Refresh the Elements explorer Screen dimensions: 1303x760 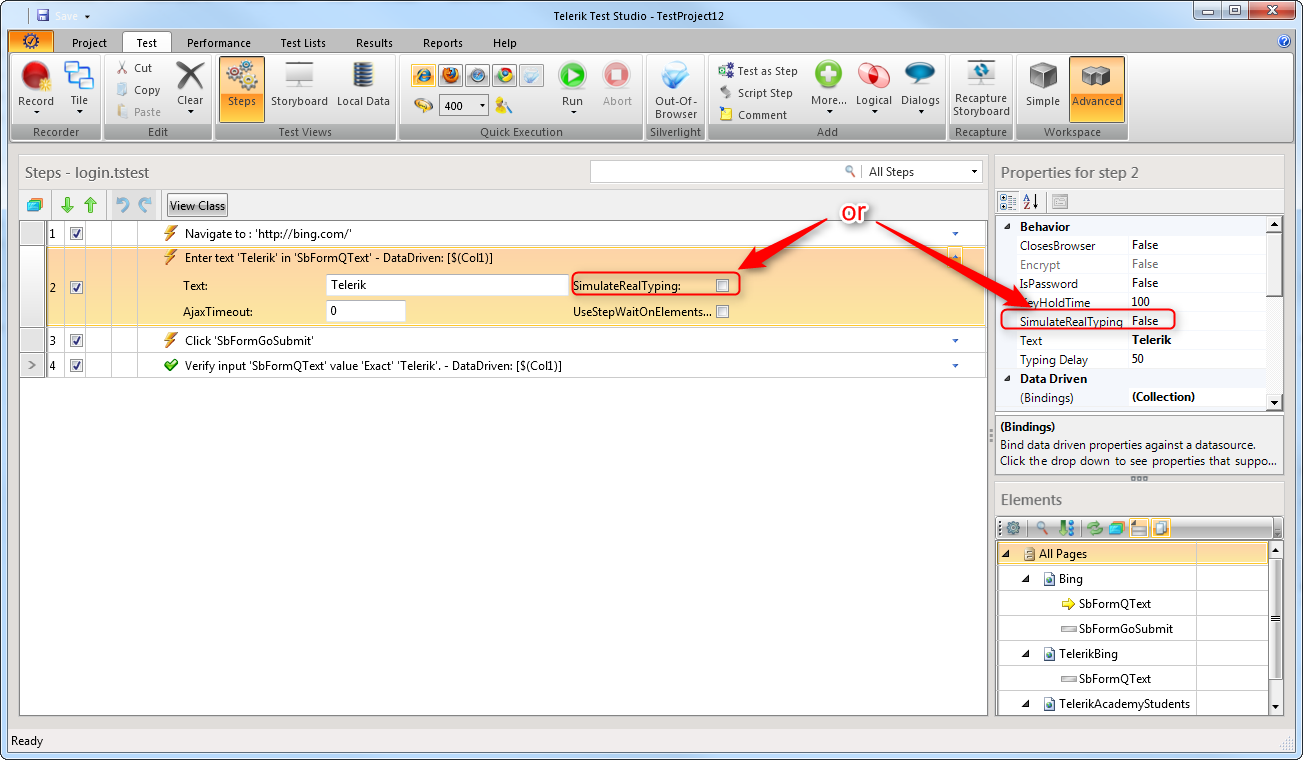coord(1095,528)
